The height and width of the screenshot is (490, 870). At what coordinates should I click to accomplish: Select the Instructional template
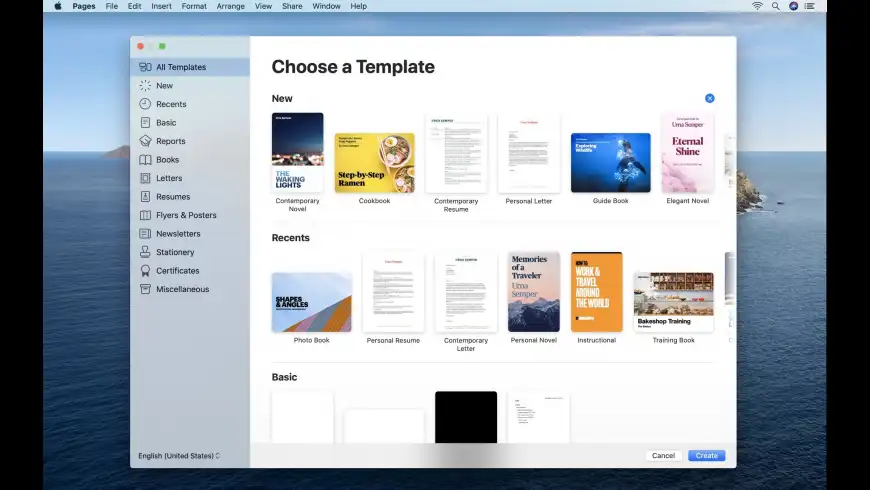[596, 292]
